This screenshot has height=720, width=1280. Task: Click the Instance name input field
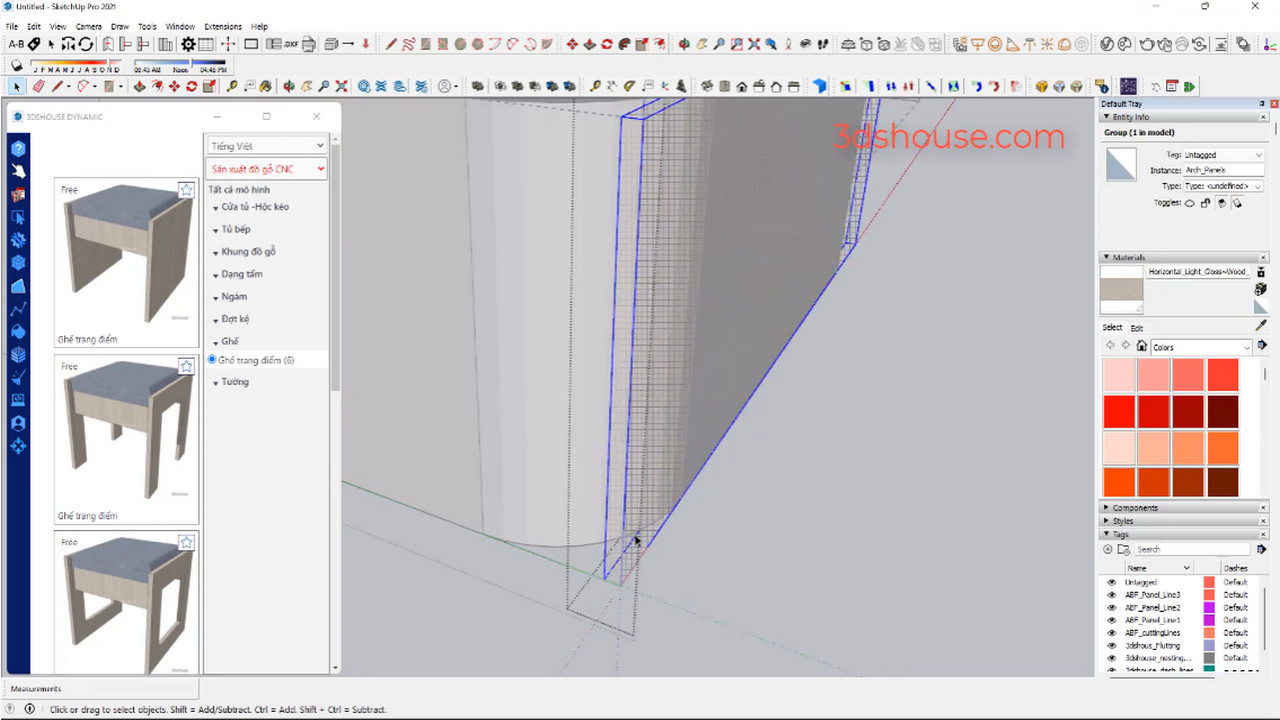click(x=1223, y=171)
